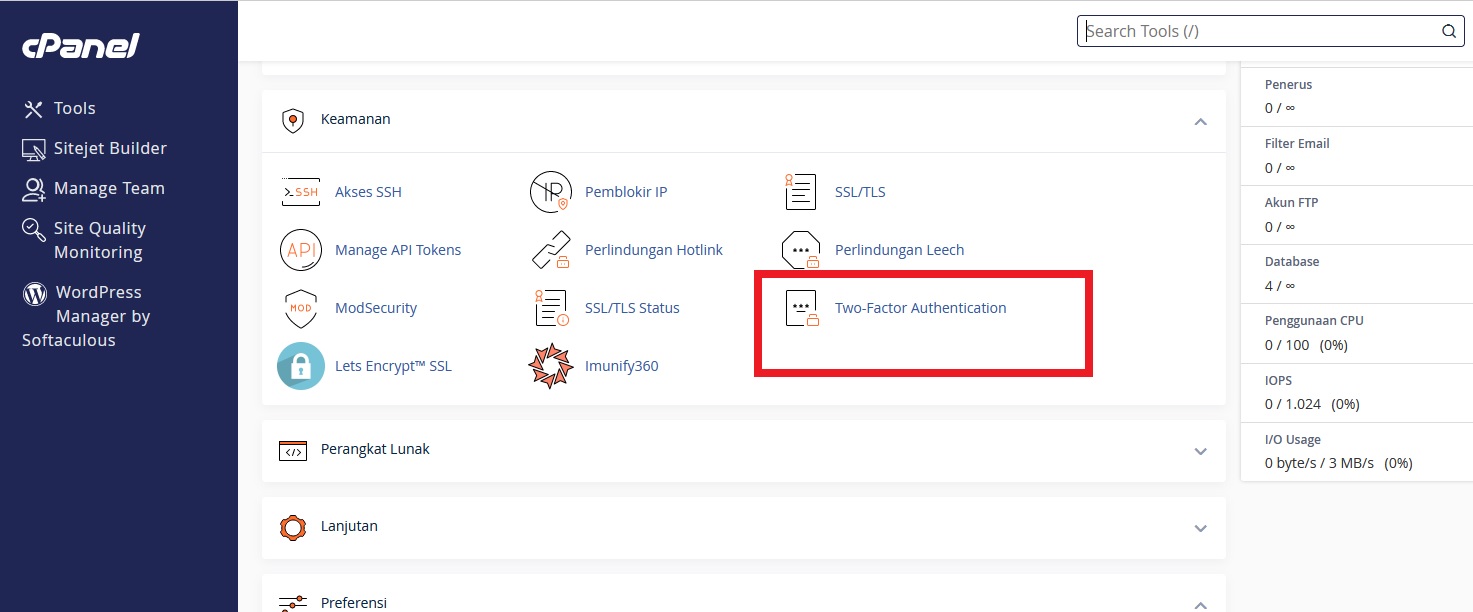Open Tools icon in sidebar
The width and height of the screenshot is (1473, 612).
(34, 109)
